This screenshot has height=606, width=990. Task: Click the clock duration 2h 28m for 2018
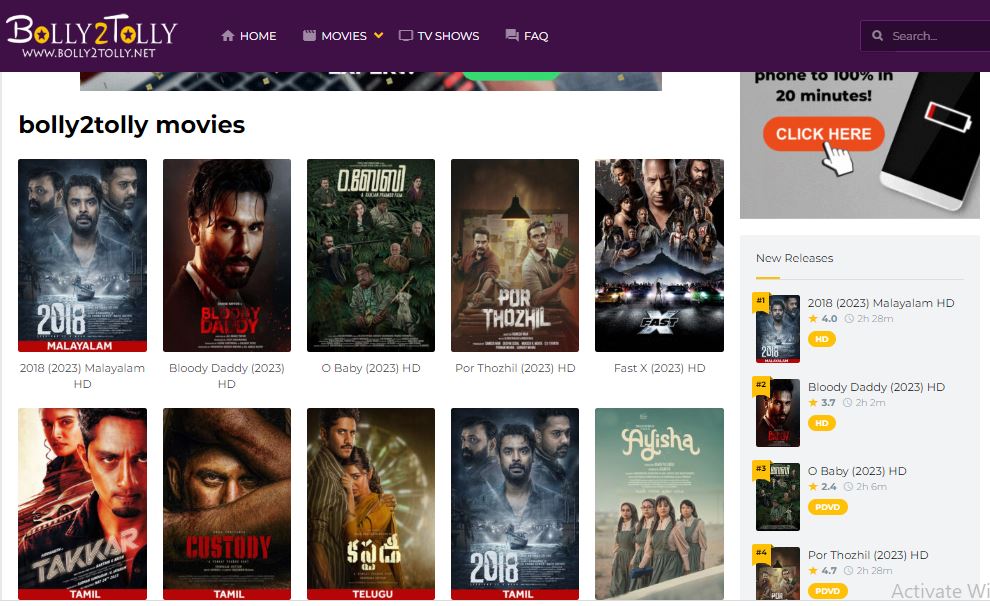(869, 319)
